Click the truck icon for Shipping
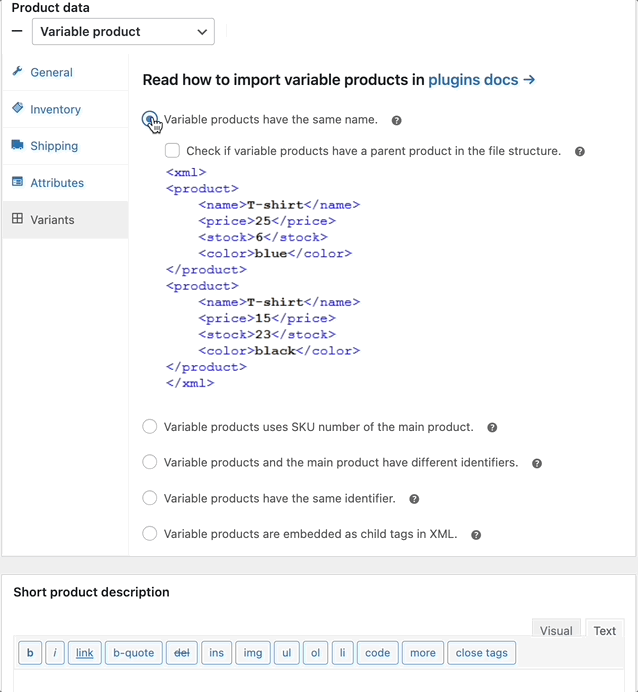Viewport: 638px width, 692px height. [x=18, y=146]
